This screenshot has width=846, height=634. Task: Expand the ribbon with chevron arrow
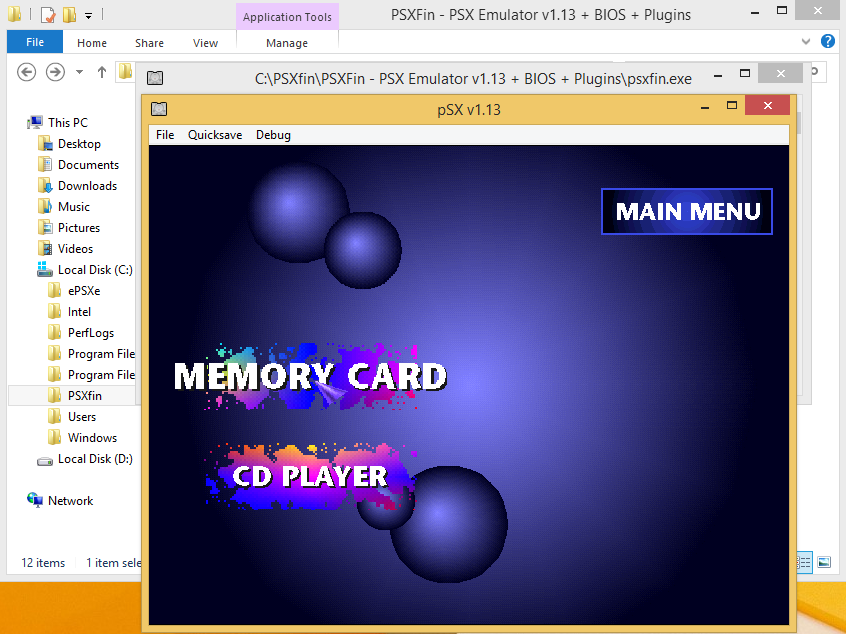point(806,42)
